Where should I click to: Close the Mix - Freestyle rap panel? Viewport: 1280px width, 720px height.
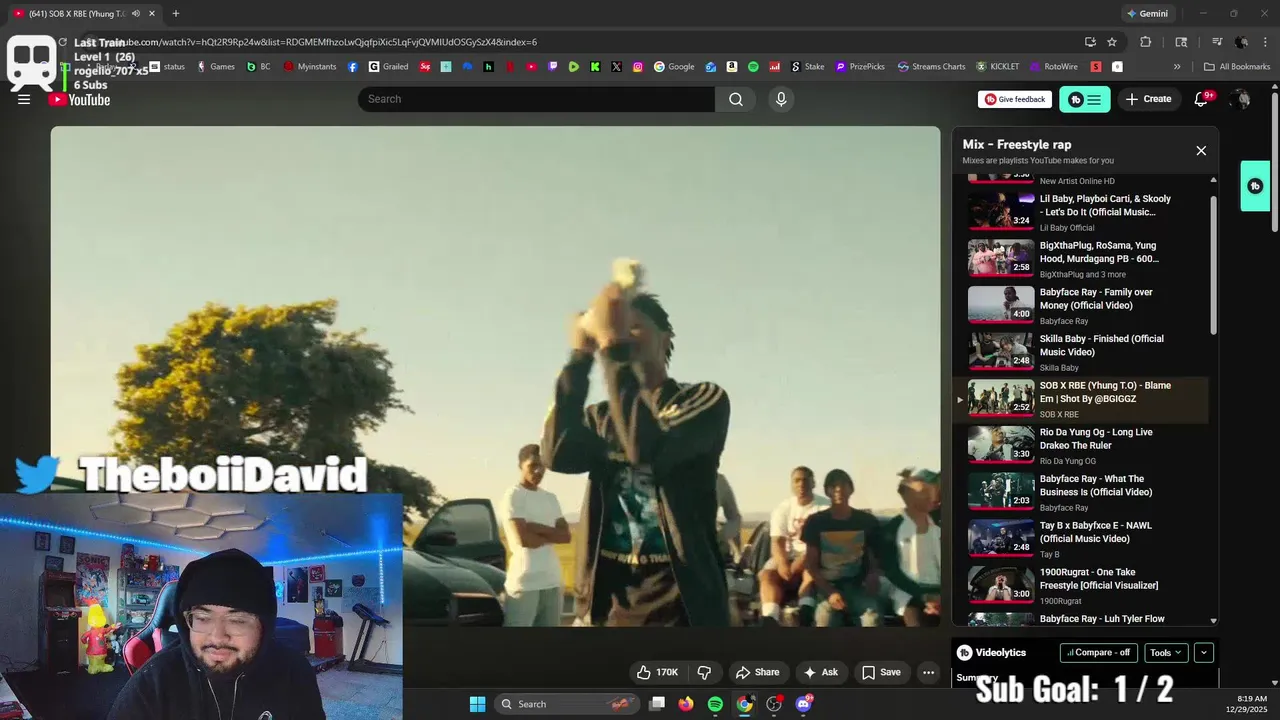coord(1201,151)
